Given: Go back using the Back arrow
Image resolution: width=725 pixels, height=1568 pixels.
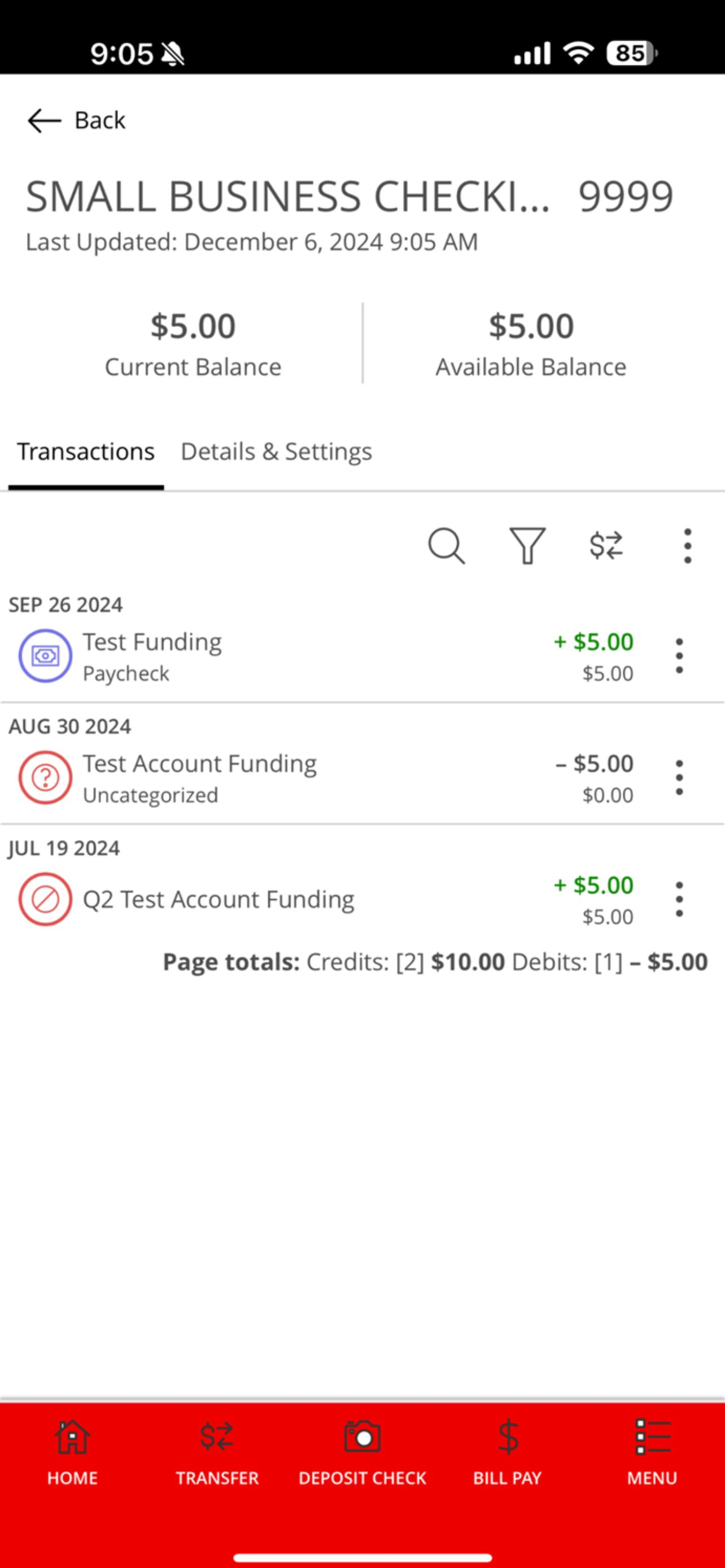Looking at the screenshot, I should click(x=76, y=121).
